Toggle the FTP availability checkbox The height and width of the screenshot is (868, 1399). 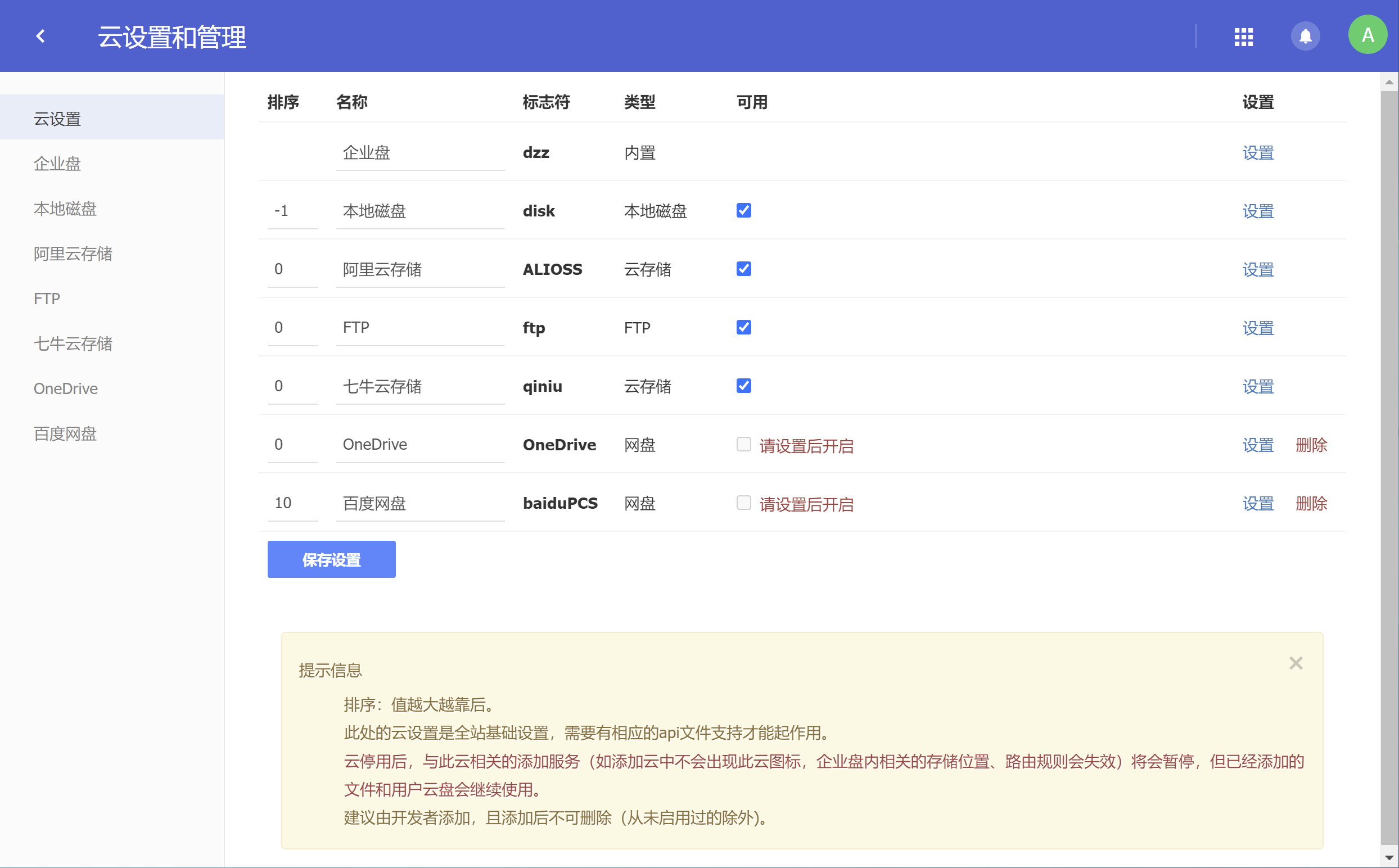[744, 326]
